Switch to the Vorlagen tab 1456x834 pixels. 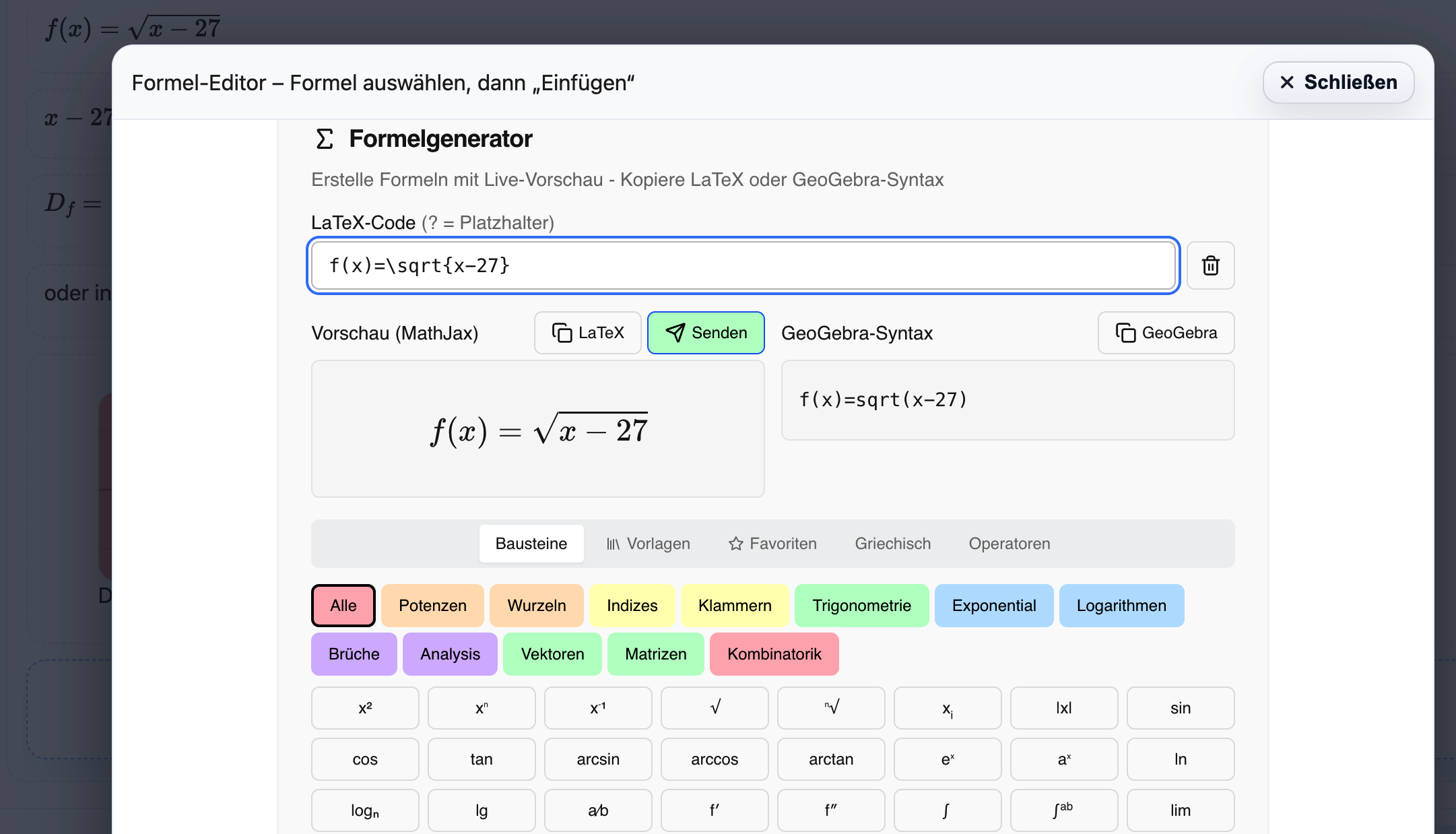(x=648, y=544)
